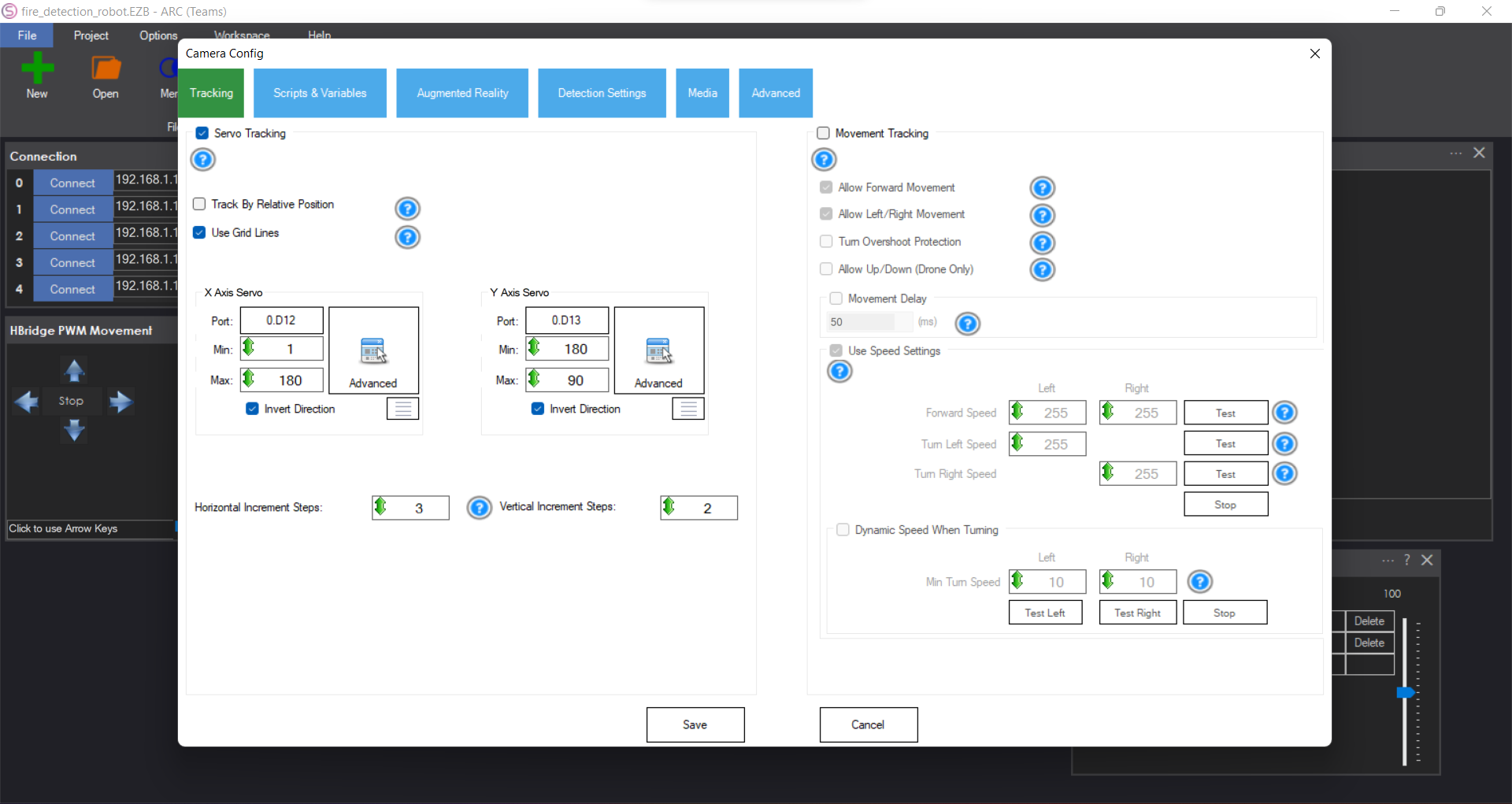This screenshot has width=1512, height=804.
Task: Open the Detection Settings tab
Action: tap(602, 93)
